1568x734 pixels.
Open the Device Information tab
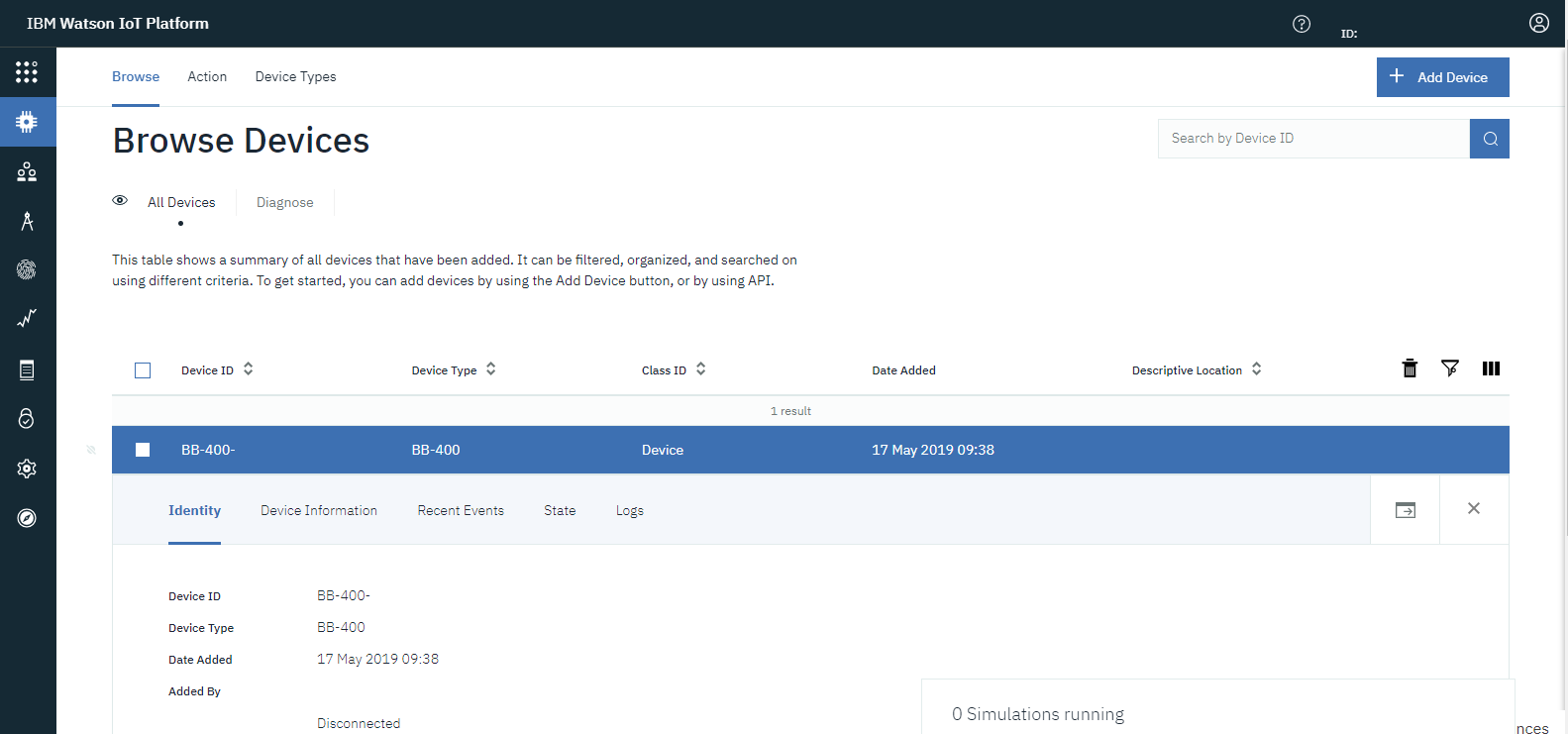pyautogui.click(x=319, y=510)
